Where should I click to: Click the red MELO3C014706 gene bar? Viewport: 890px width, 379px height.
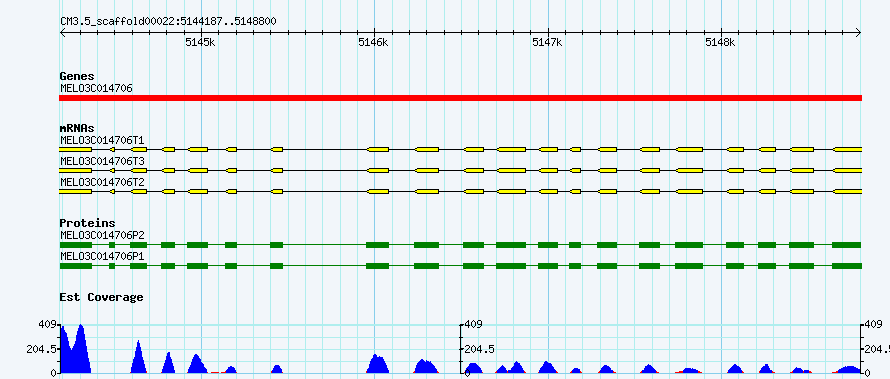460,98
